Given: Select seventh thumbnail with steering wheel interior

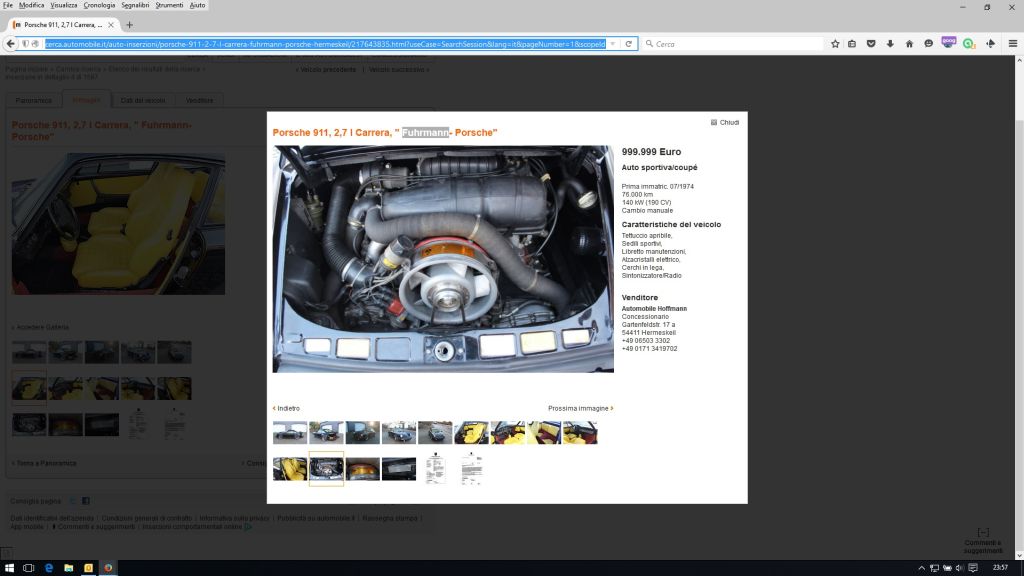Looking at the screenshot, I should pos(507,432).
